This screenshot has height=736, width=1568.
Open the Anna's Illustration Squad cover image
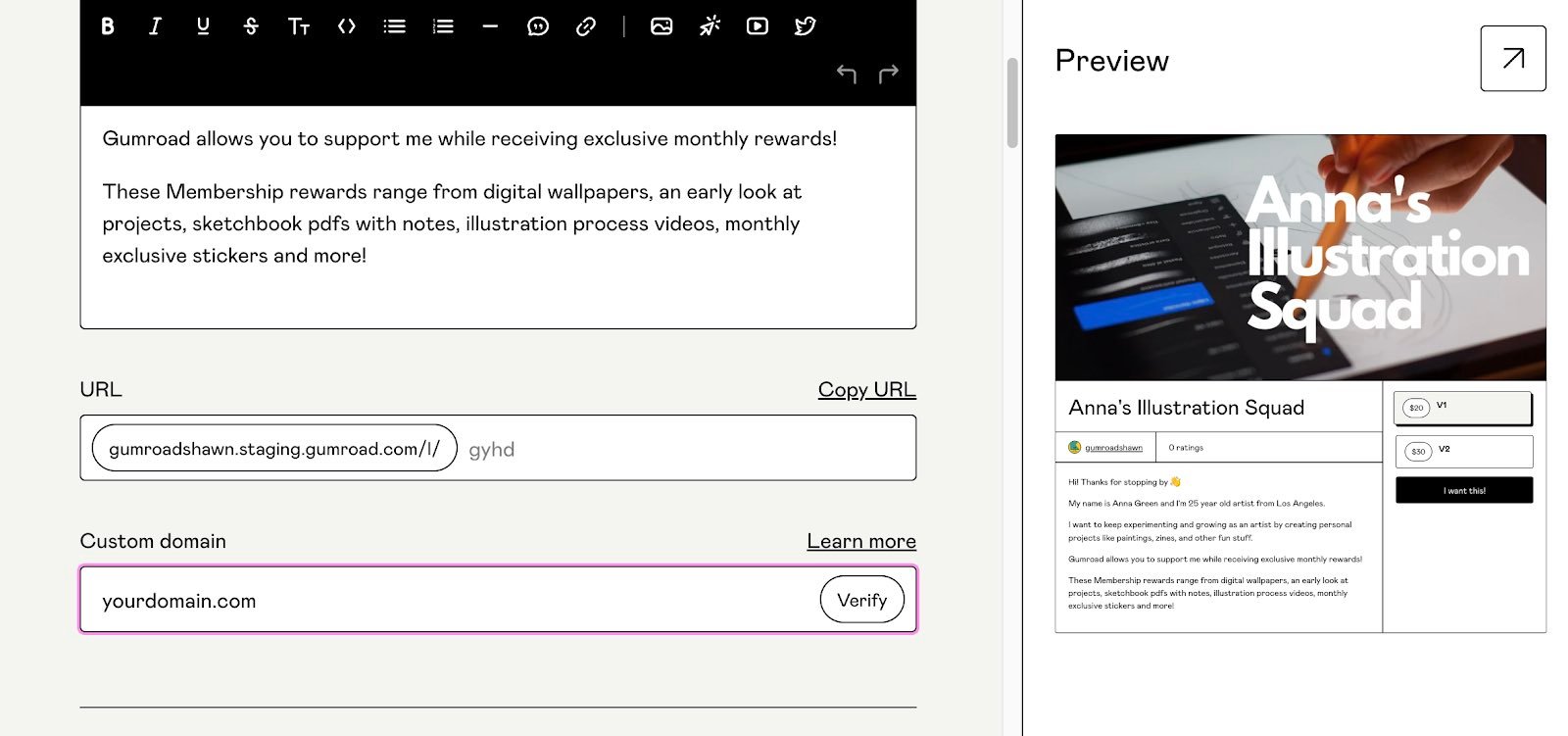(x=1300, y=258)
